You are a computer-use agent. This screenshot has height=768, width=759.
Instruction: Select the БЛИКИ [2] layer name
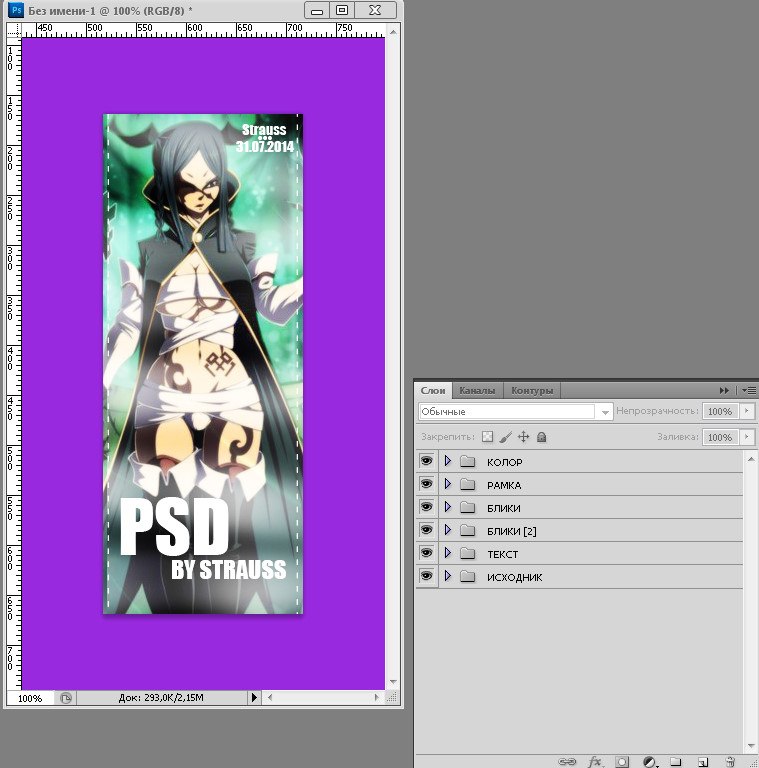(x=511, y=531)
